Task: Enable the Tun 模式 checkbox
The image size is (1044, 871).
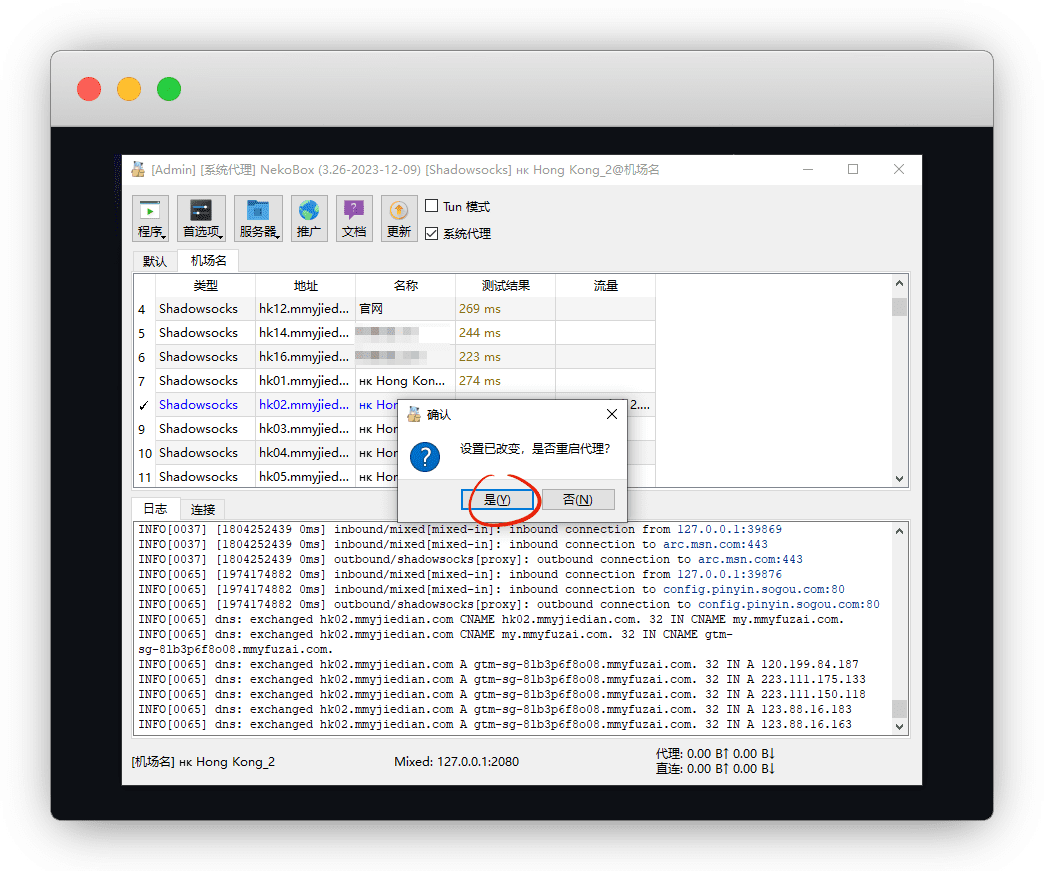Action: (x=432, y=206)
